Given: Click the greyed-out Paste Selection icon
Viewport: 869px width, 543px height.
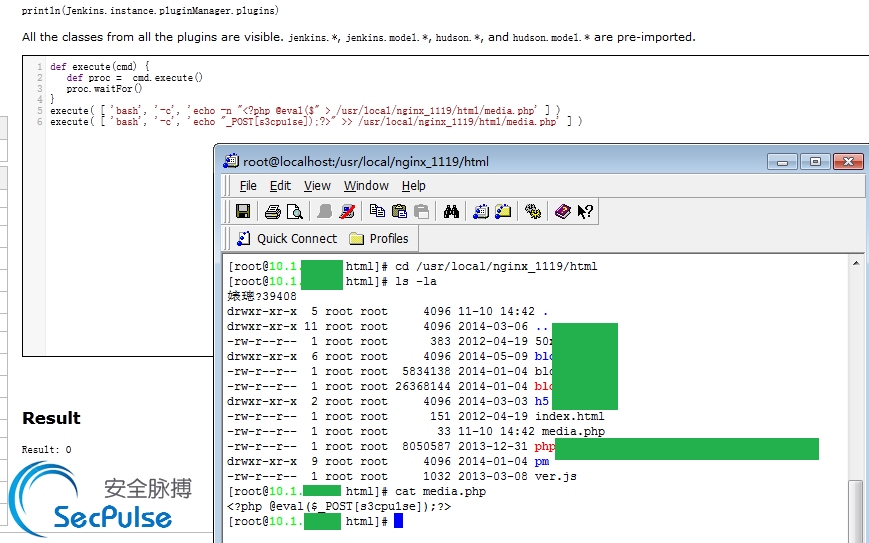Looking at the screenshot, I should pos(422,211).
